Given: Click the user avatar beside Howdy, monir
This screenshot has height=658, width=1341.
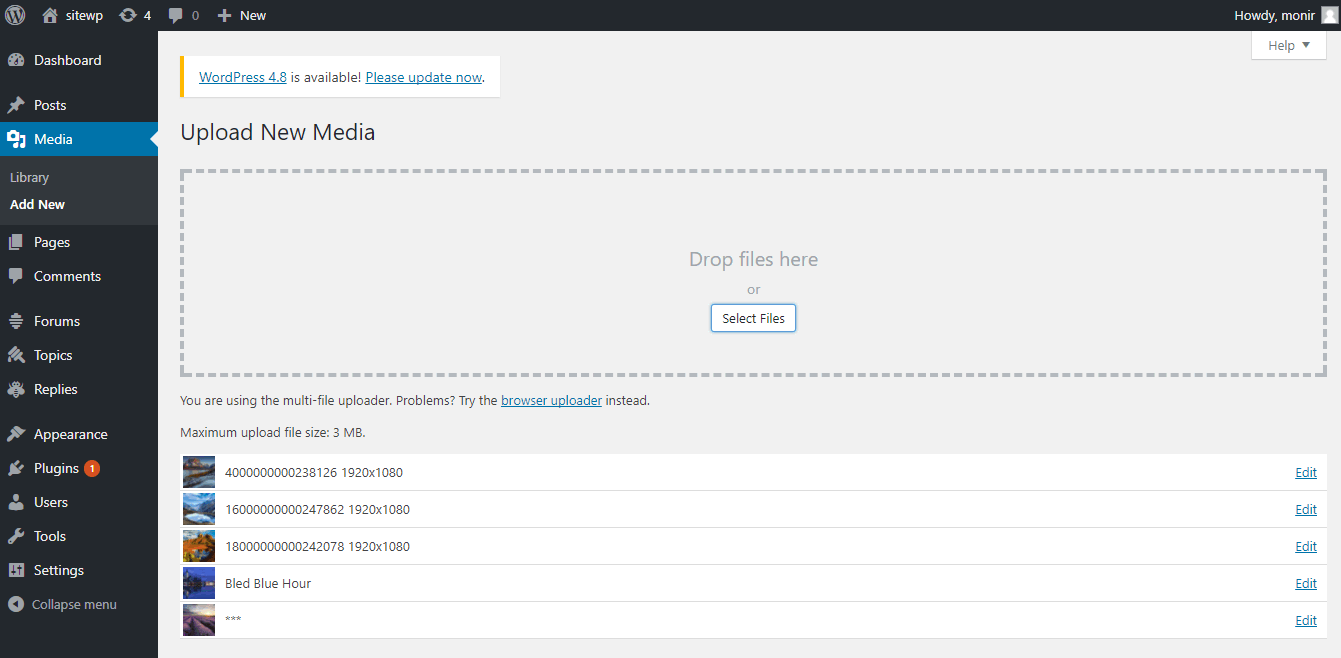Looking at the screenshot, I should point(1328,15).
